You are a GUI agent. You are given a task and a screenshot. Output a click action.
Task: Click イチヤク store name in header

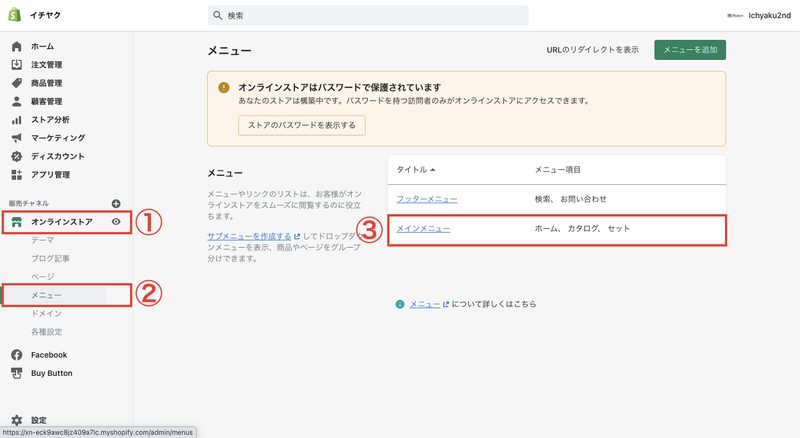tap(45, 15)
